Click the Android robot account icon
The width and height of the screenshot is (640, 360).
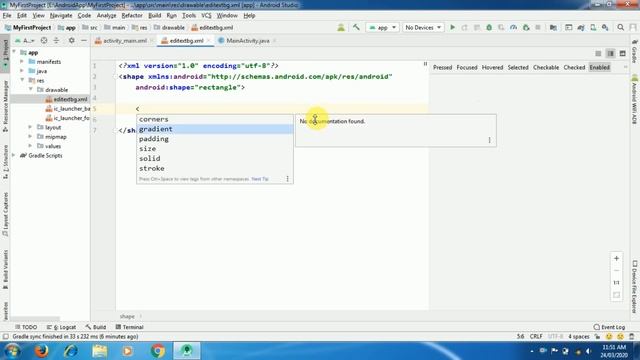[341, 27]
